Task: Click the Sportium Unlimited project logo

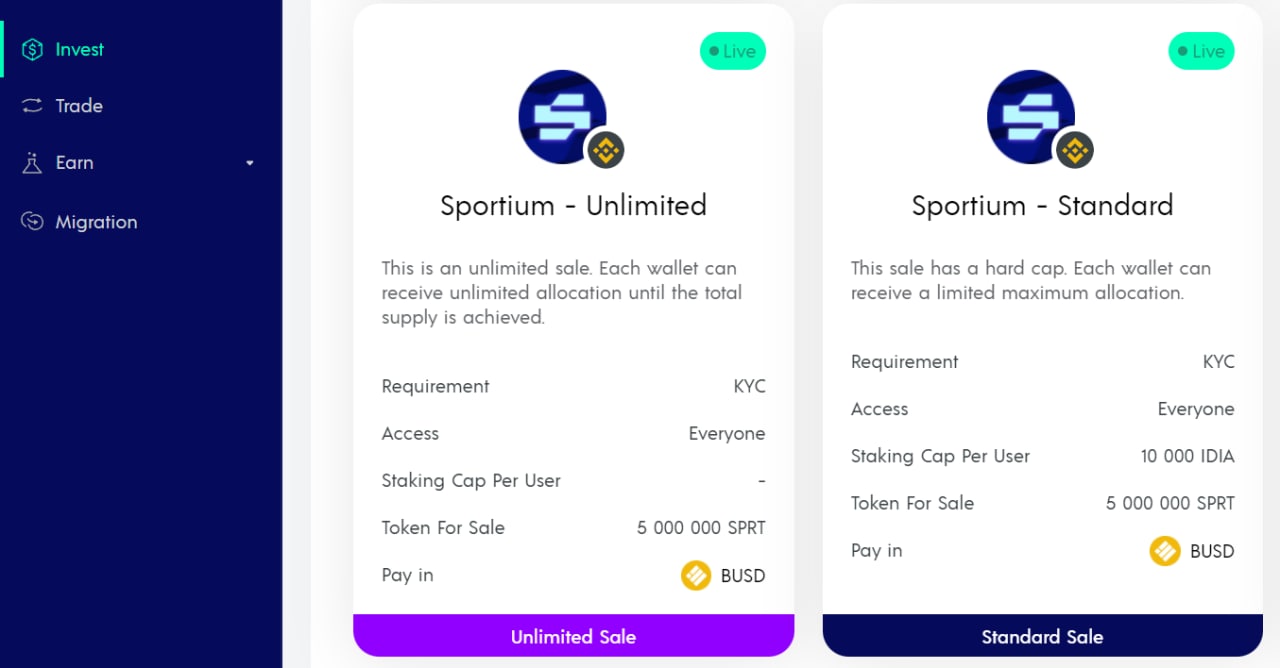Action: (562, 116)
